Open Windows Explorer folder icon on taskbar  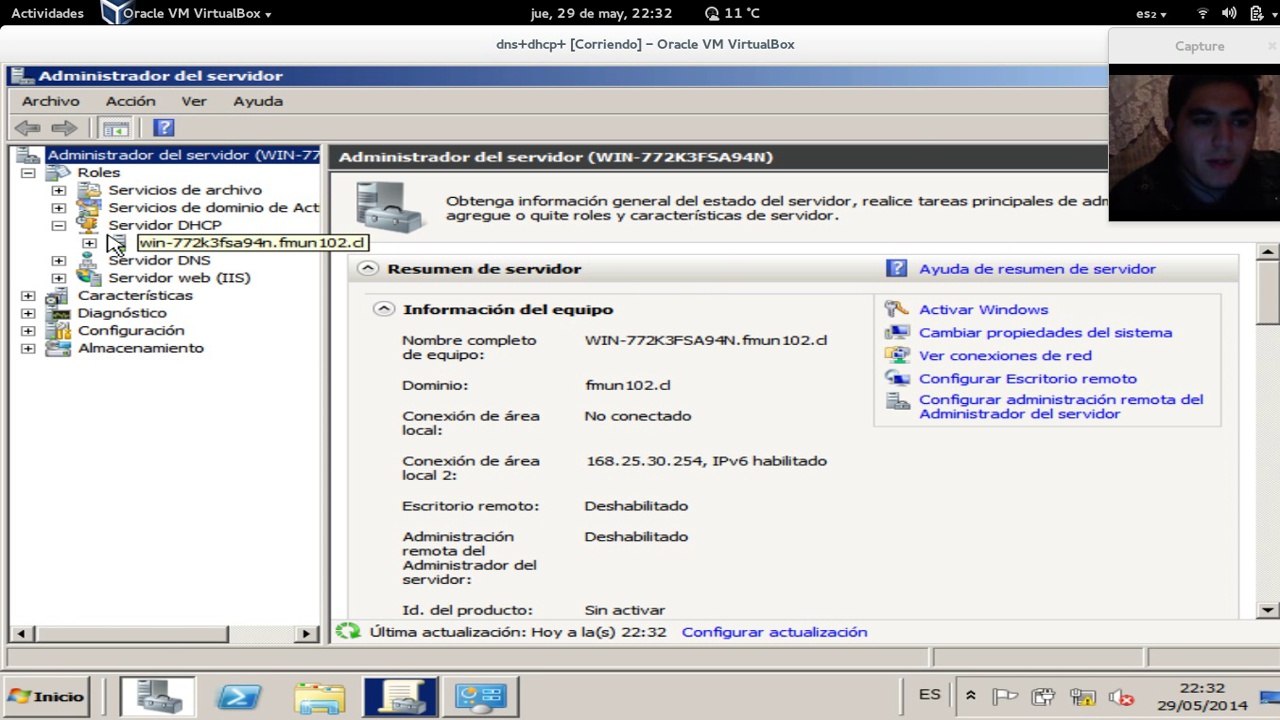(x=320, y=697)
